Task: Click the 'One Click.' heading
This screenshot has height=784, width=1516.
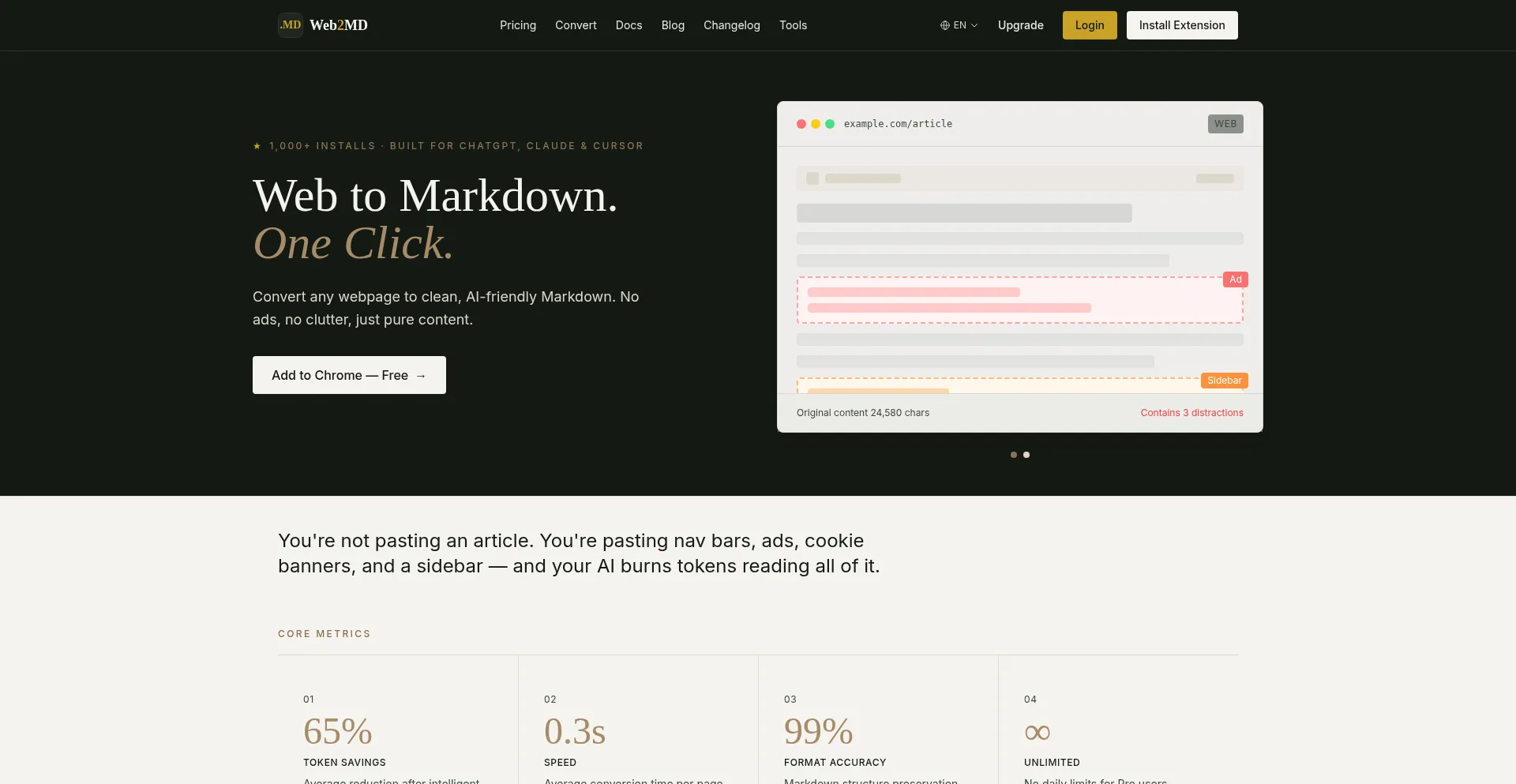Action: coord(353,243)
